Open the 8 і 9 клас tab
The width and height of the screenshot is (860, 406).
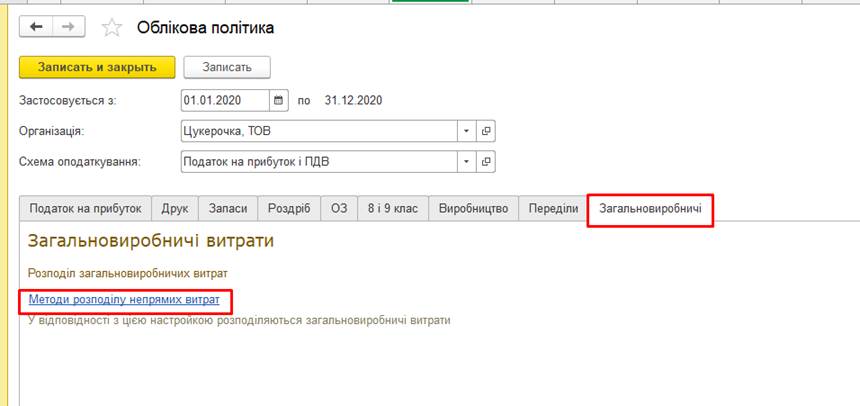(393, 208)
